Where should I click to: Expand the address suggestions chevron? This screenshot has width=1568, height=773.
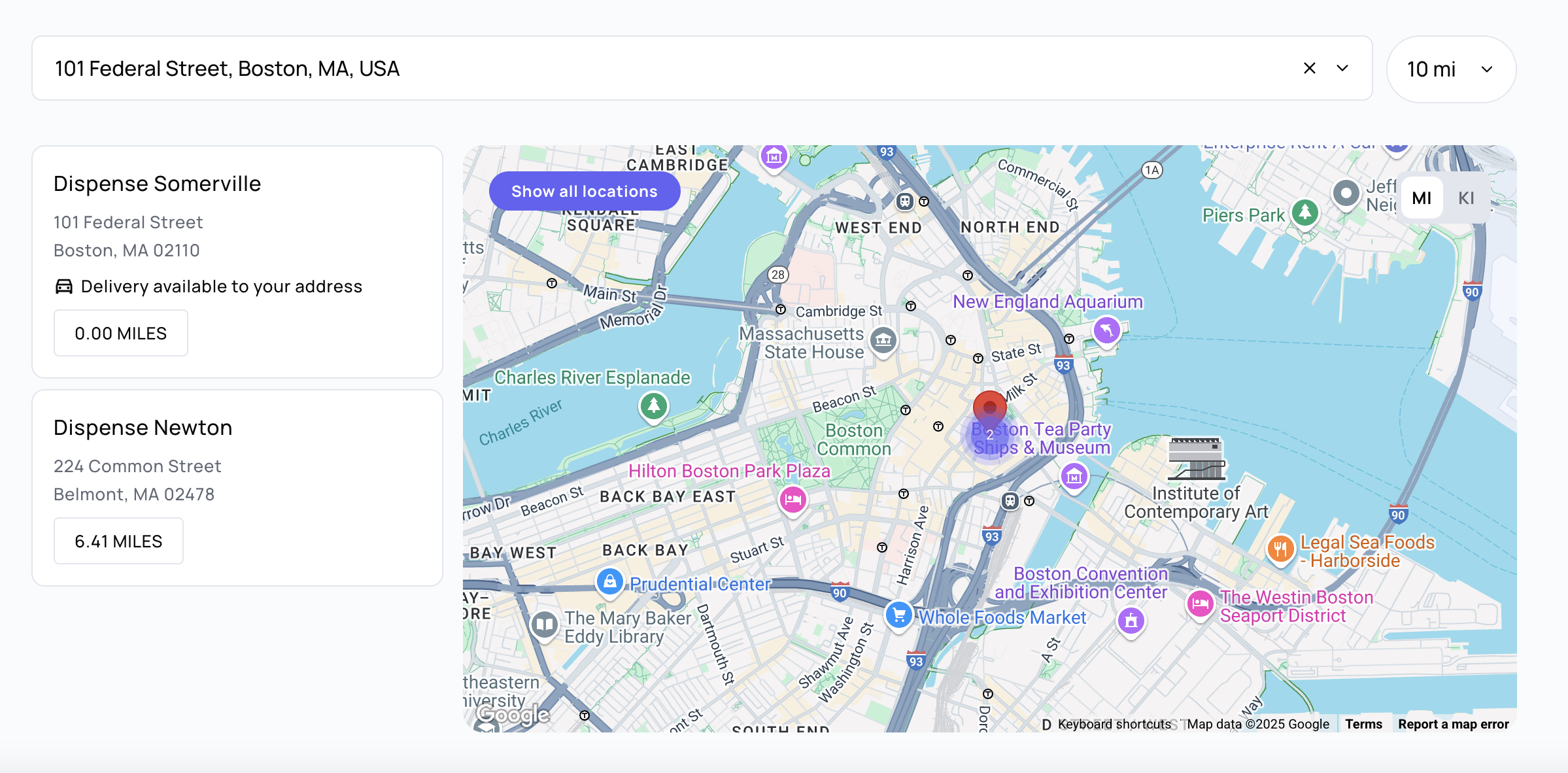pyautogui.click(x=1342, y=68)
